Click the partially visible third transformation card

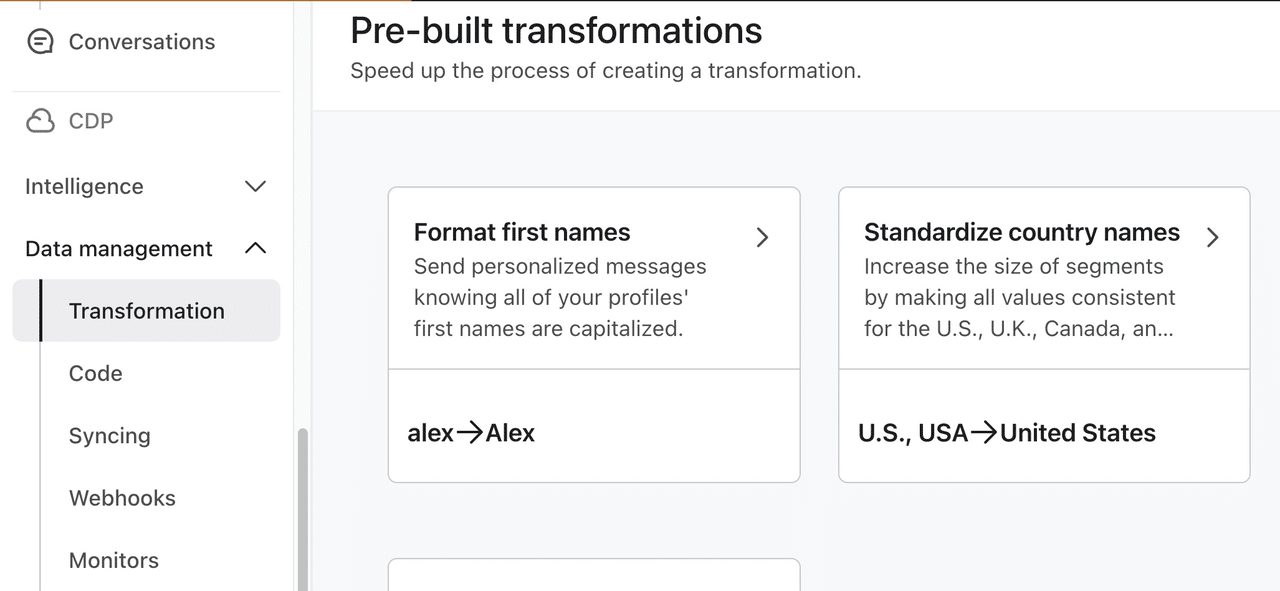(x=594, y=580)
